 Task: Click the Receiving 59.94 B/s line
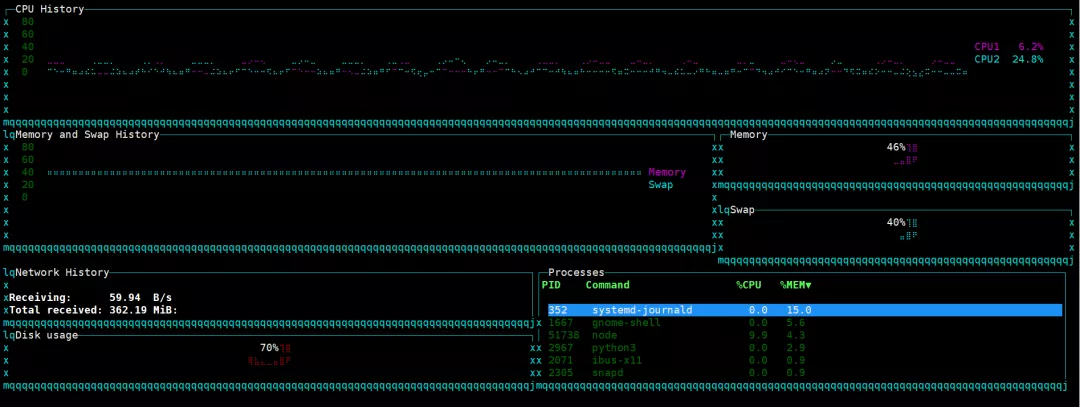(x=90, y=298)
